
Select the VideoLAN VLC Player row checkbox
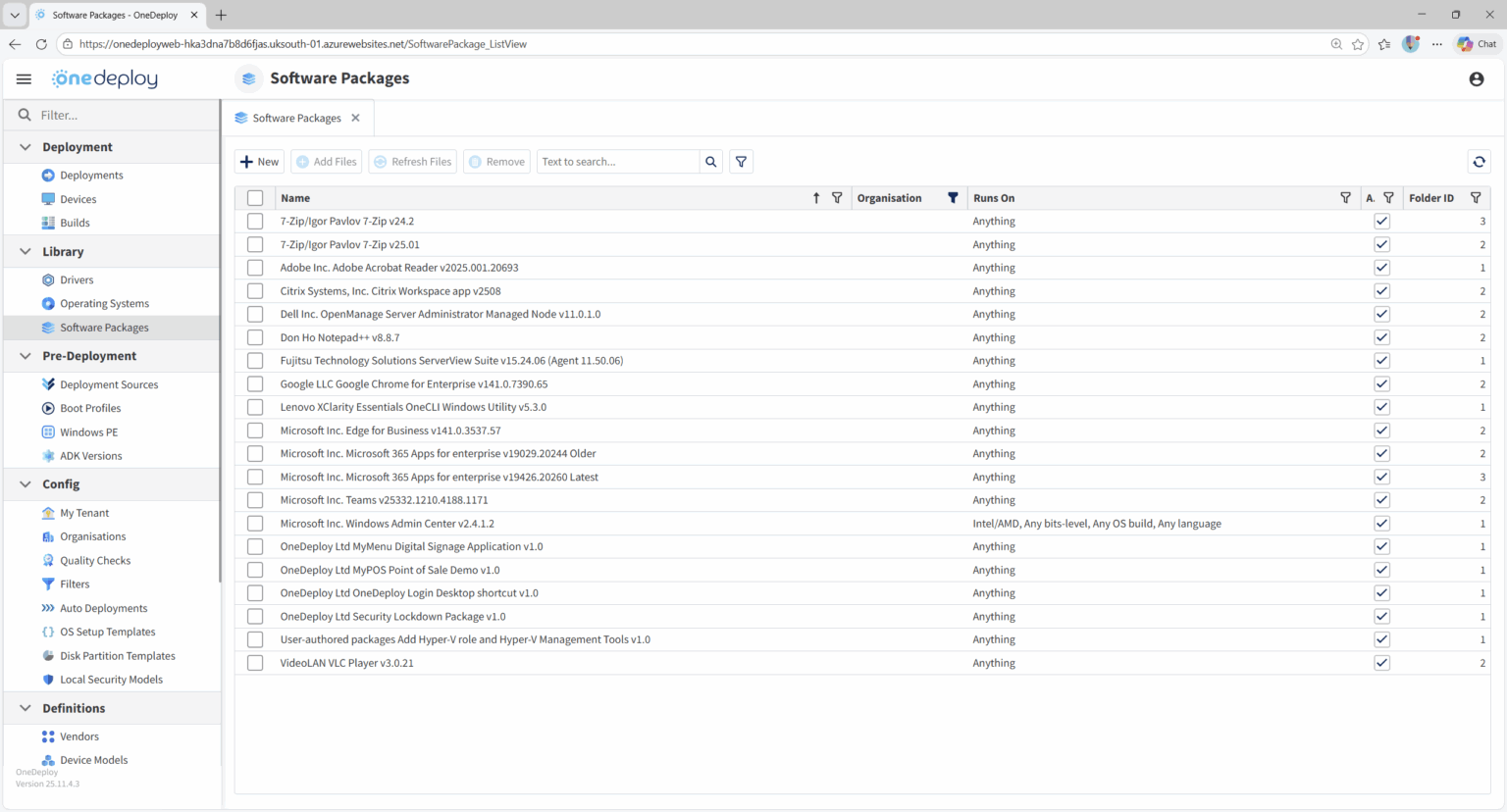[x=255, y=663]
